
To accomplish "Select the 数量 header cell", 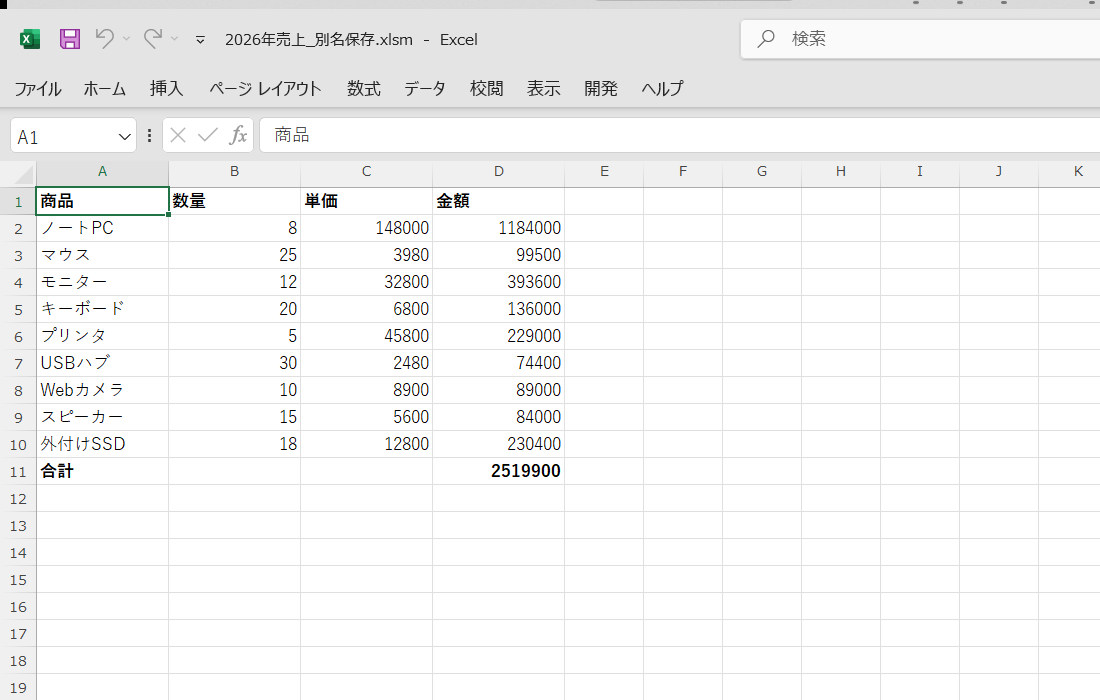I will (234, 201).
